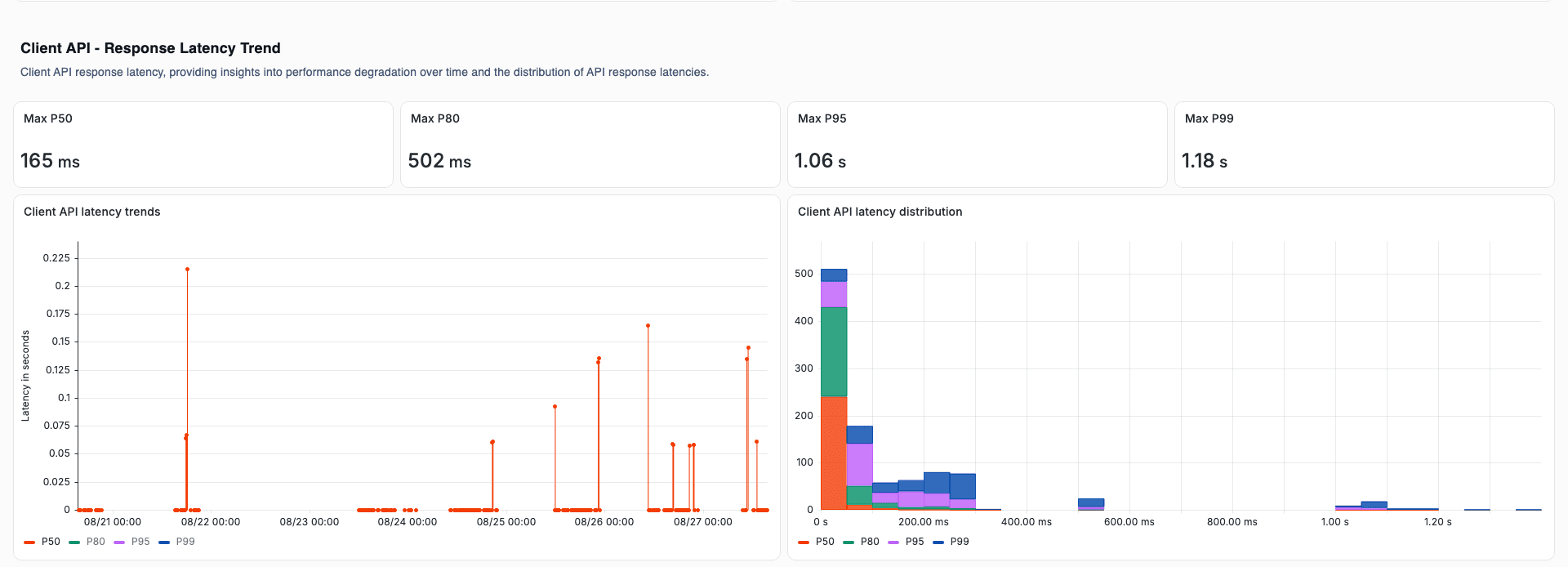Toggle P50 series in latency distribution legend
This screenshot has height=567, width=1568.
coord(817,542)
